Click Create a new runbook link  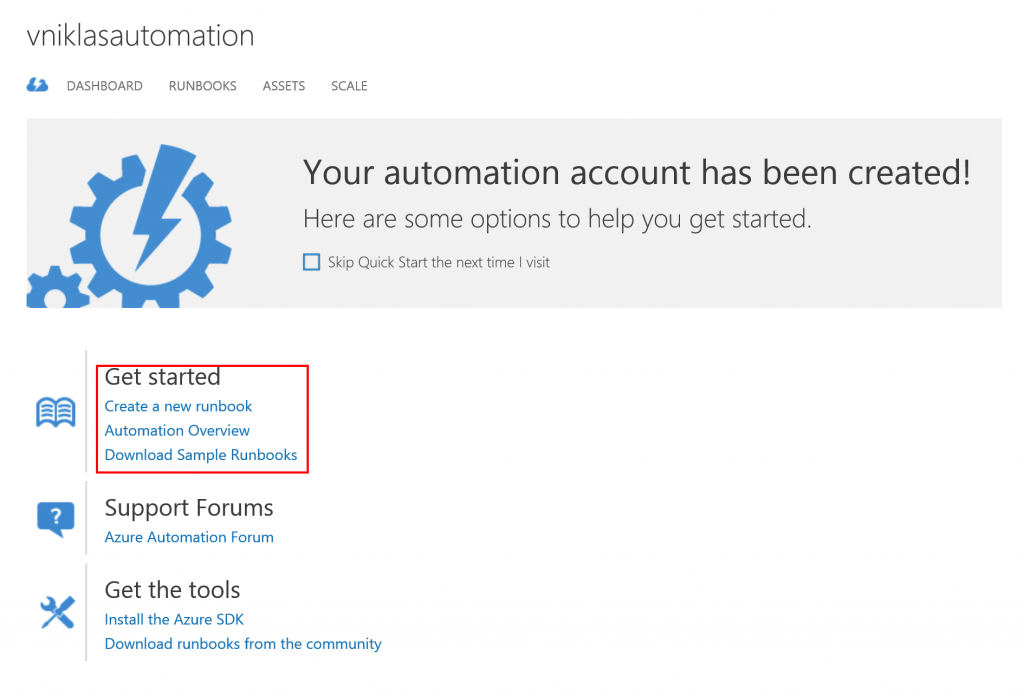tap(178, 406)
